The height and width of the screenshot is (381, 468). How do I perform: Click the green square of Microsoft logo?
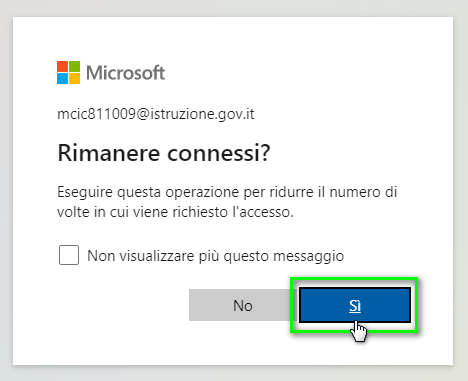(x=75, y=66)
